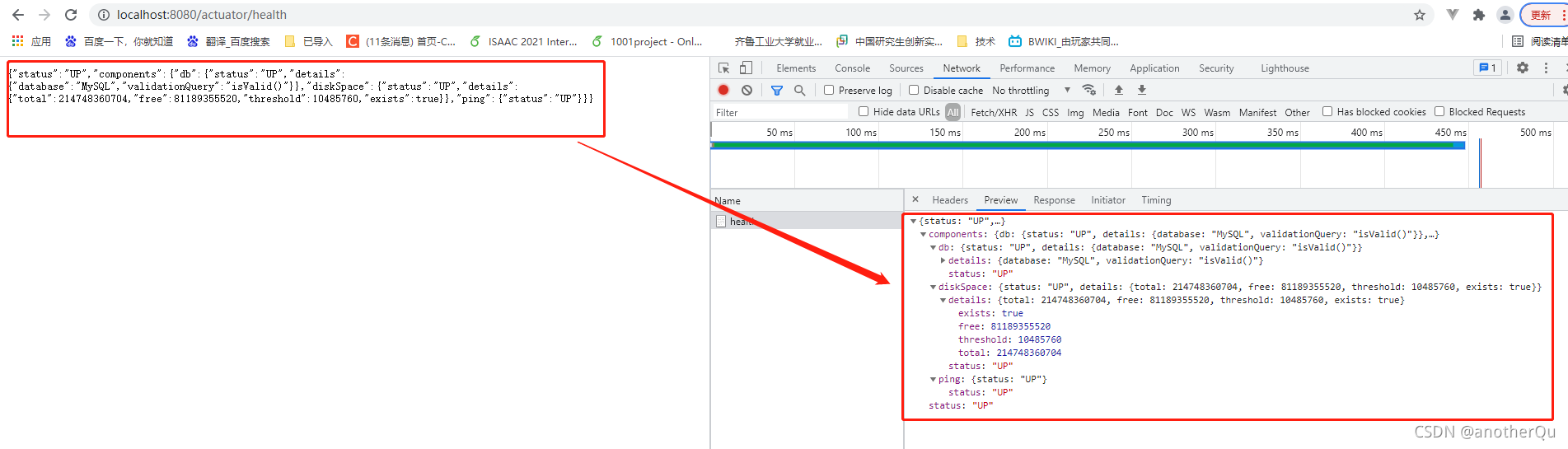Check Hide data URLs
1568x449 pixels.
pyautogui.click(x=864, y=112)
